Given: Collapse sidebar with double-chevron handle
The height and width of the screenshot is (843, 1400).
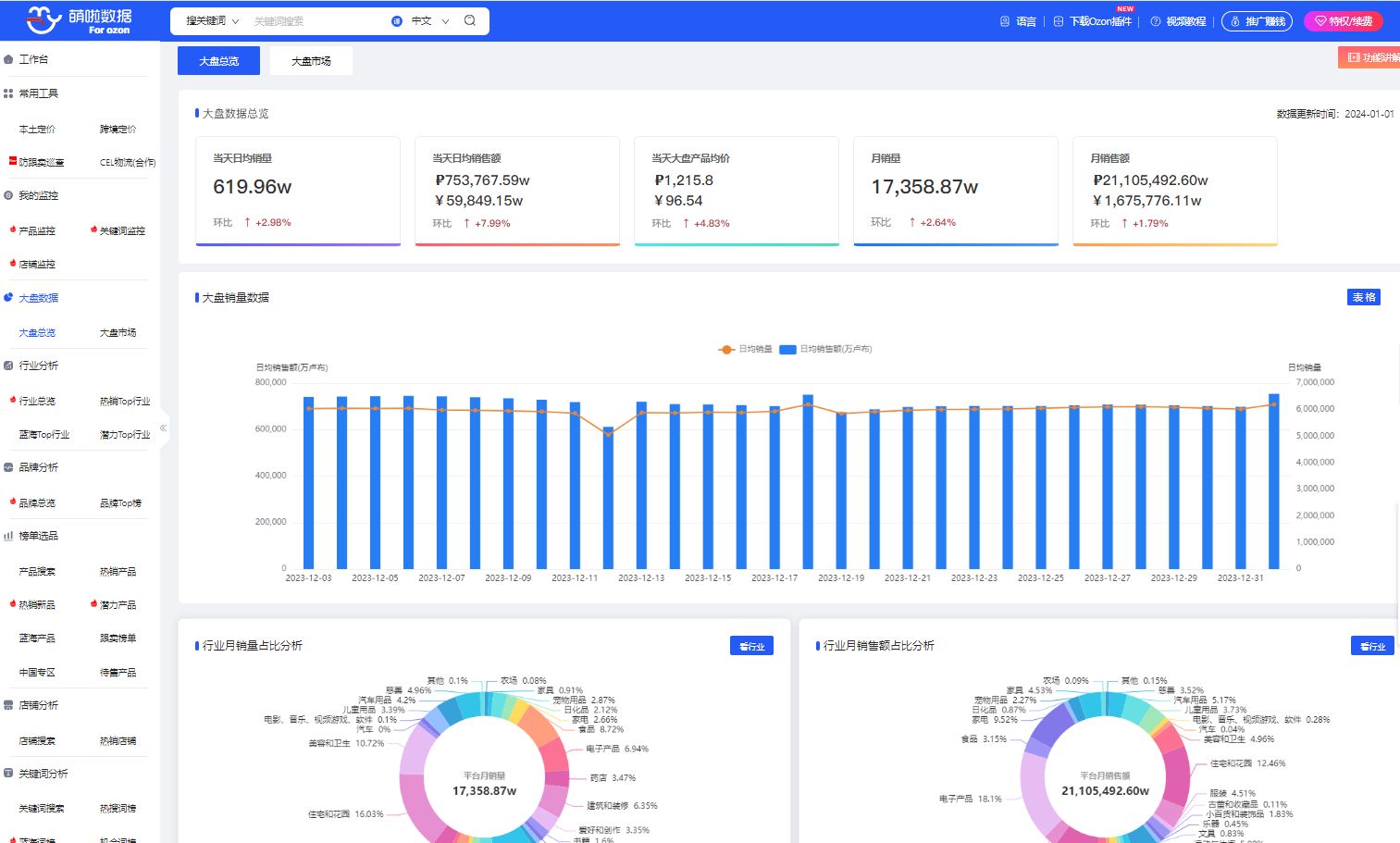Looking at the screenshot, I should pyautogui.click(x=164, y=428).
